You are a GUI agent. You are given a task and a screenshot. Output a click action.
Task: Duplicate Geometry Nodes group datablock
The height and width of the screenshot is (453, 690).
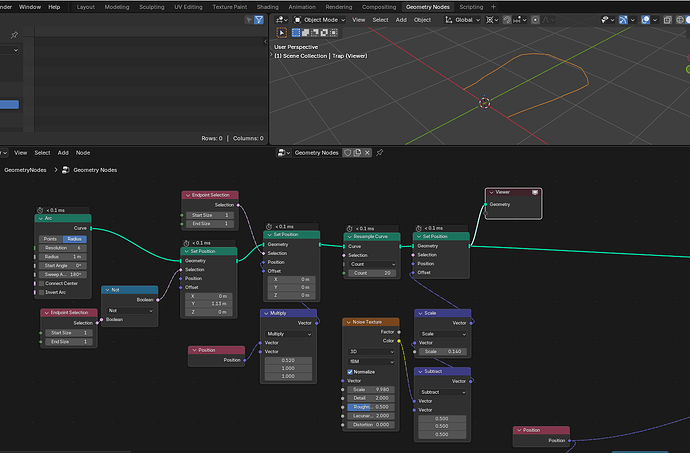357,153
